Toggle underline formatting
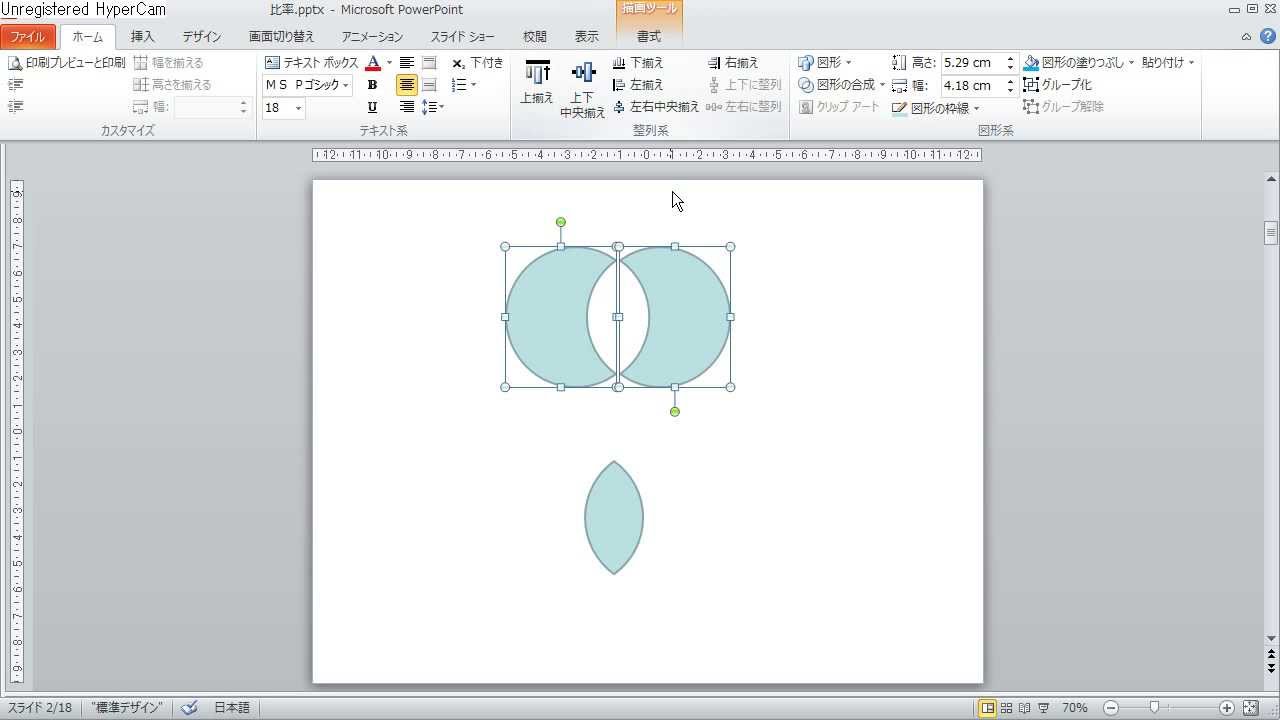 372,107
